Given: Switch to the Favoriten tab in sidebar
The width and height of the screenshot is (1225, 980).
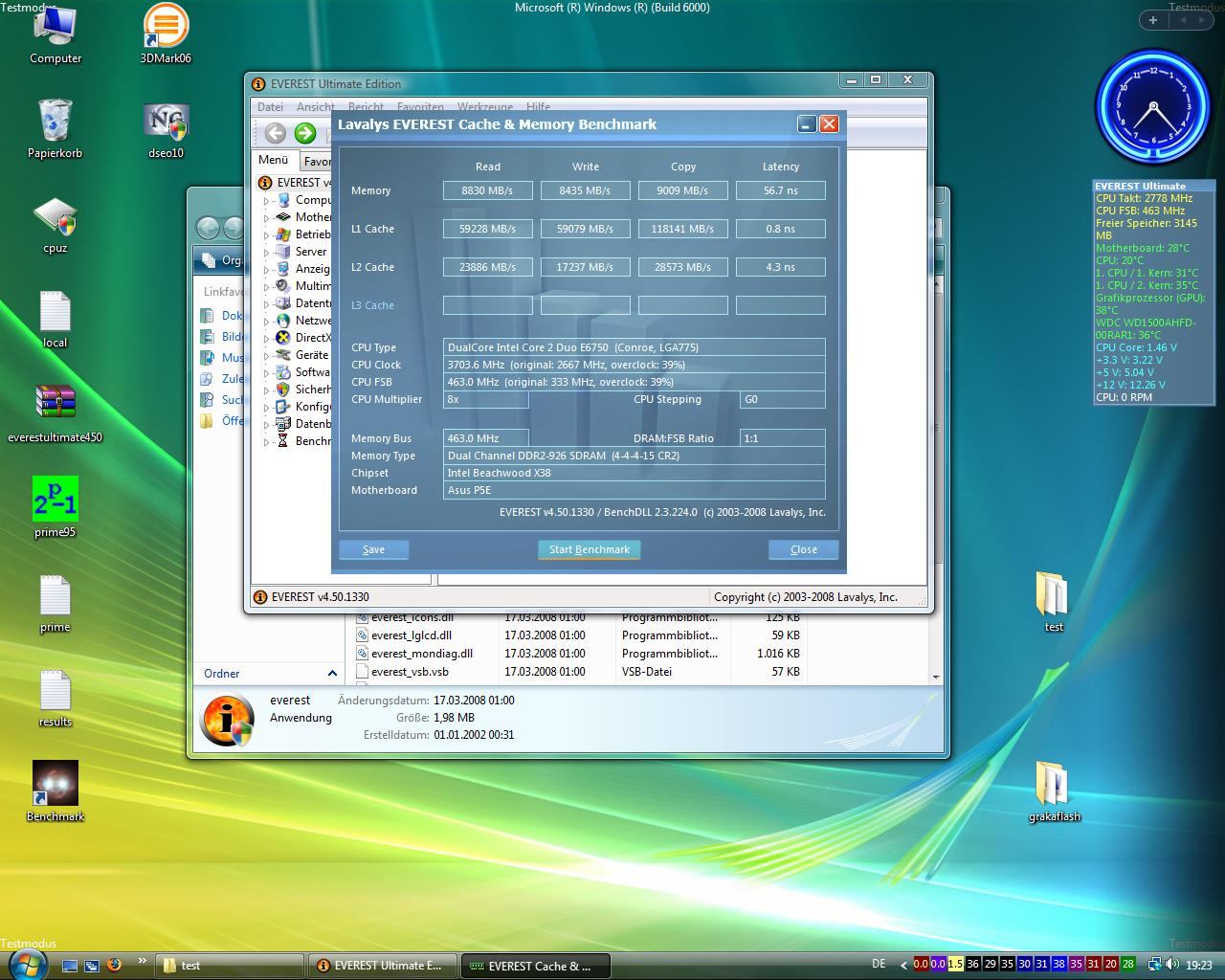Looking at the screenshot, I should (x=316, y=162).
